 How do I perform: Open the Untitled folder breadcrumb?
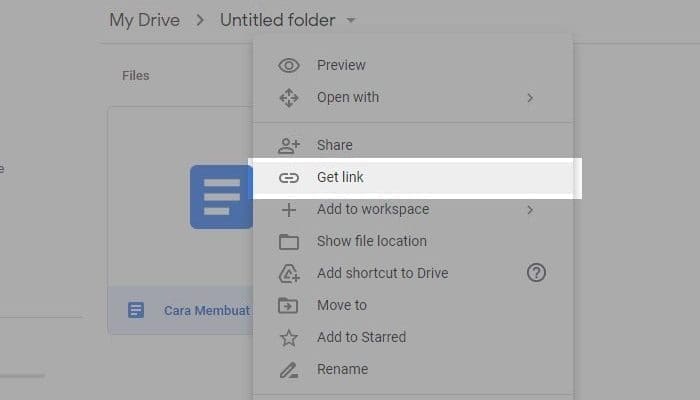[x=278, y=20]
